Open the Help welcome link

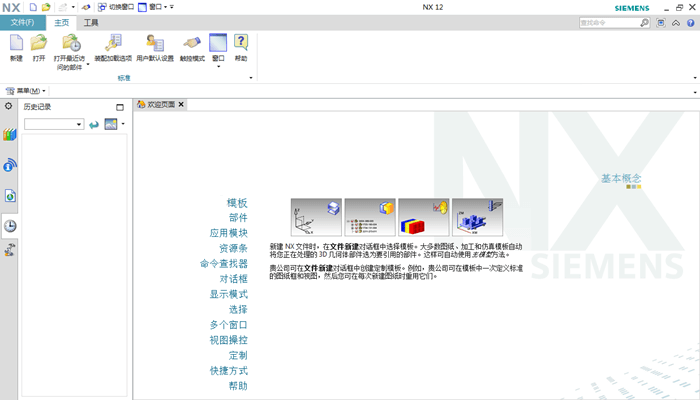pyautogui.click(x=238, y=386)
